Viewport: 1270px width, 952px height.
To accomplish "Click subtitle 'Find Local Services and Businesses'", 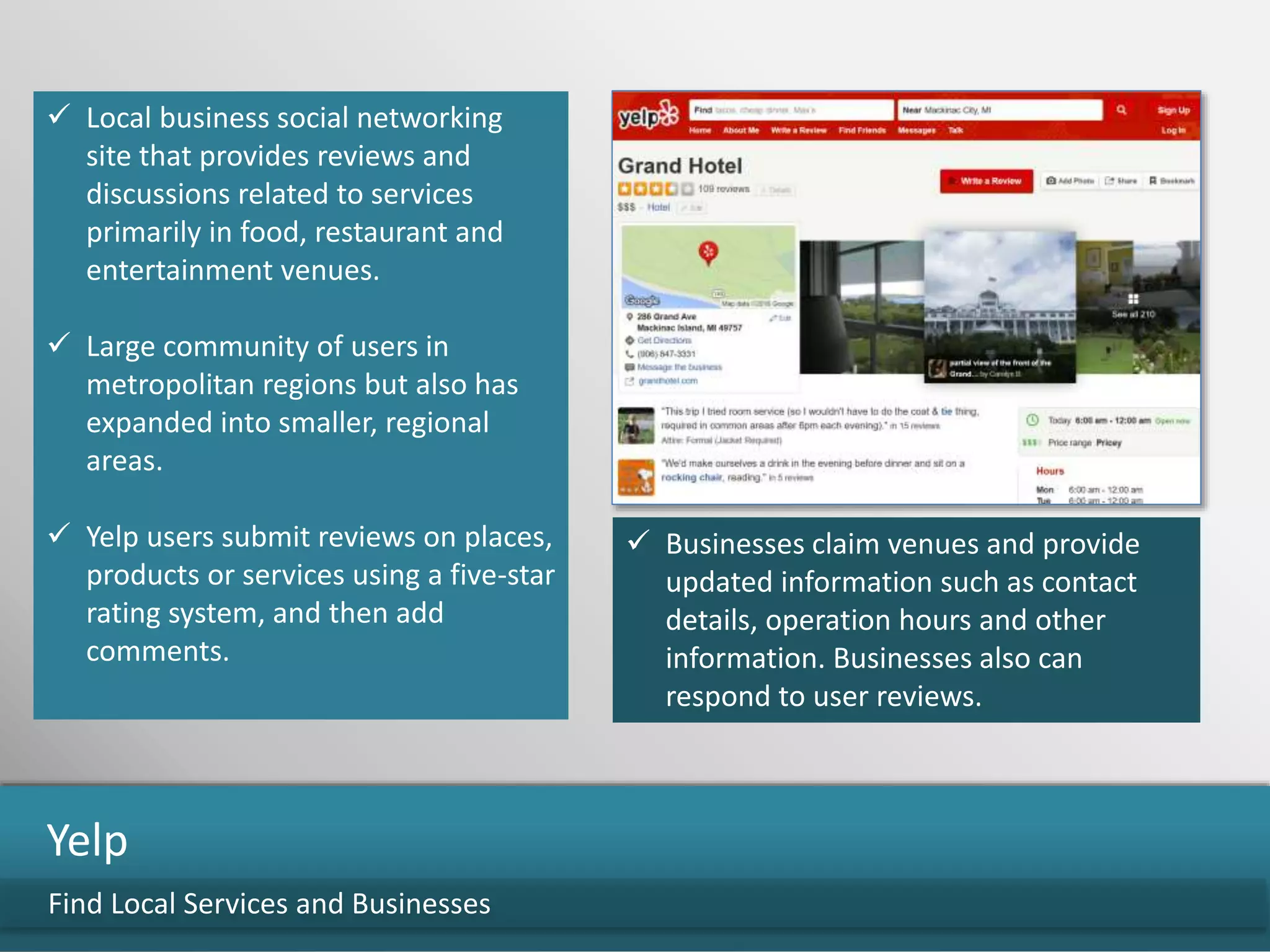I will (x=269, y=904).
